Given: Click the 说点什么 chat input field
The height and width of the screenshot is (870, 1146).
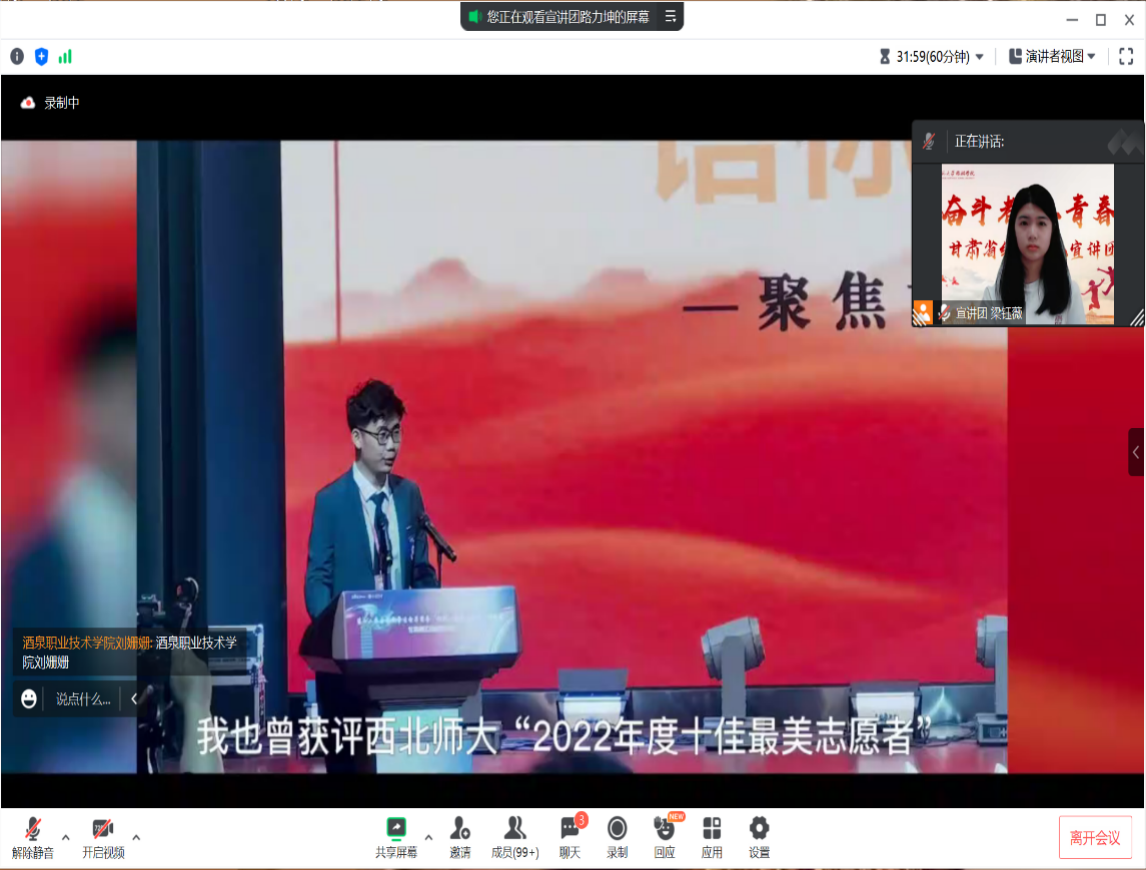Looking at the screenshot, I should click(x=82, y=699).
